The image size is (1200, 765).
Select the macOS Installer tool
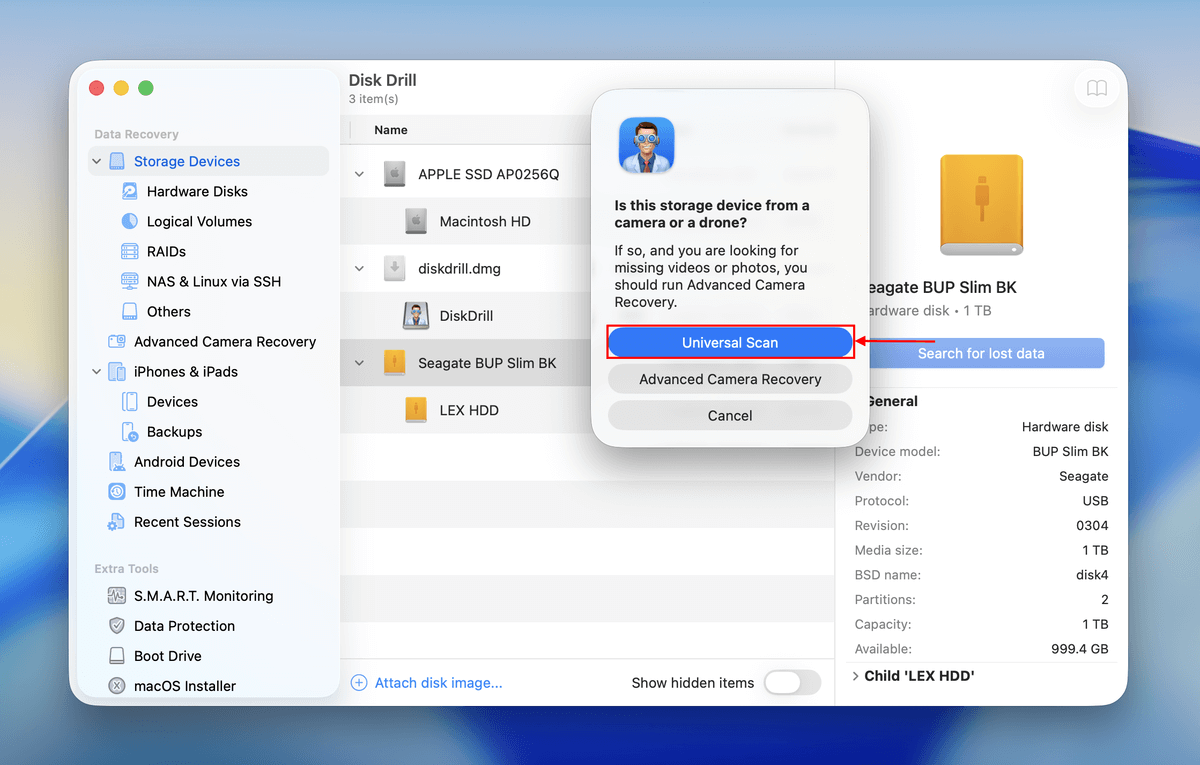point(183,686)
